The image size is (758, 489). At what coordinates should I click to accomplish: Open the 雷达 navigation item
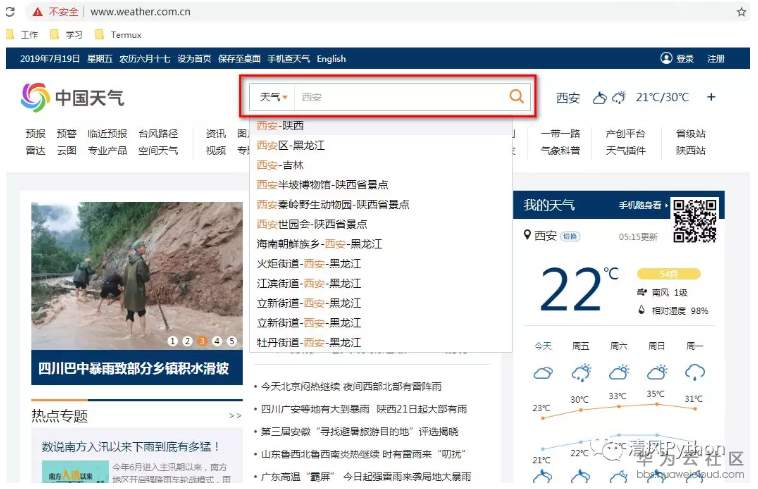coord(36,150)
